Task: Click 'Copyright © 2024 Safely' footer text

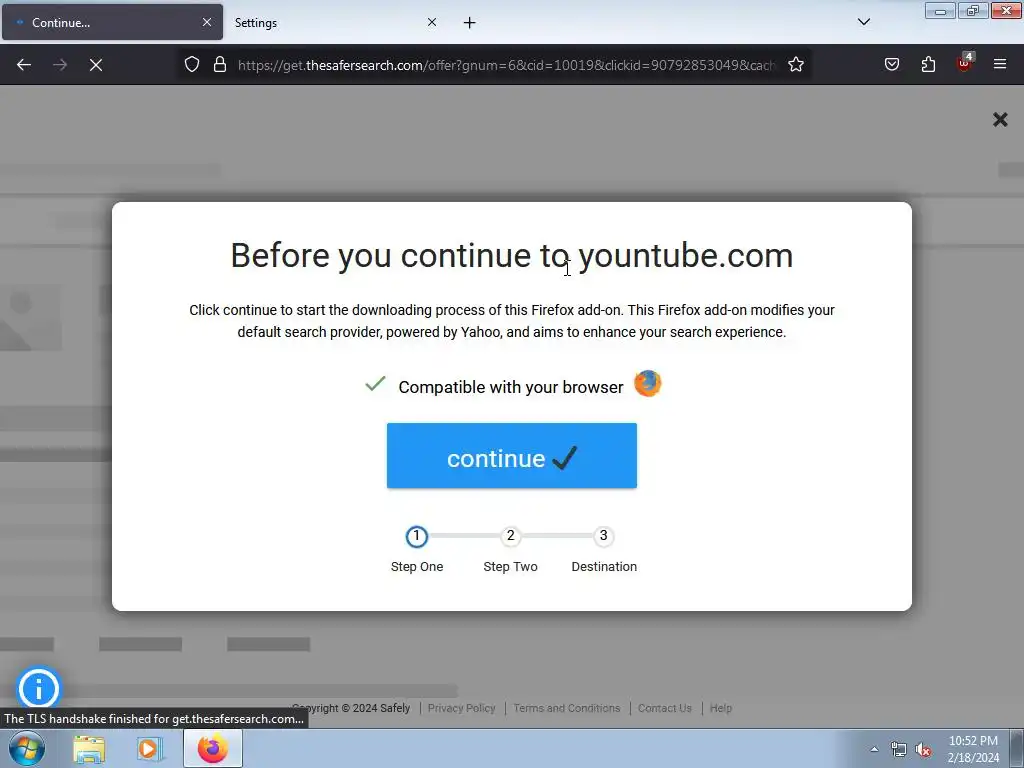Action: (351, 708)
